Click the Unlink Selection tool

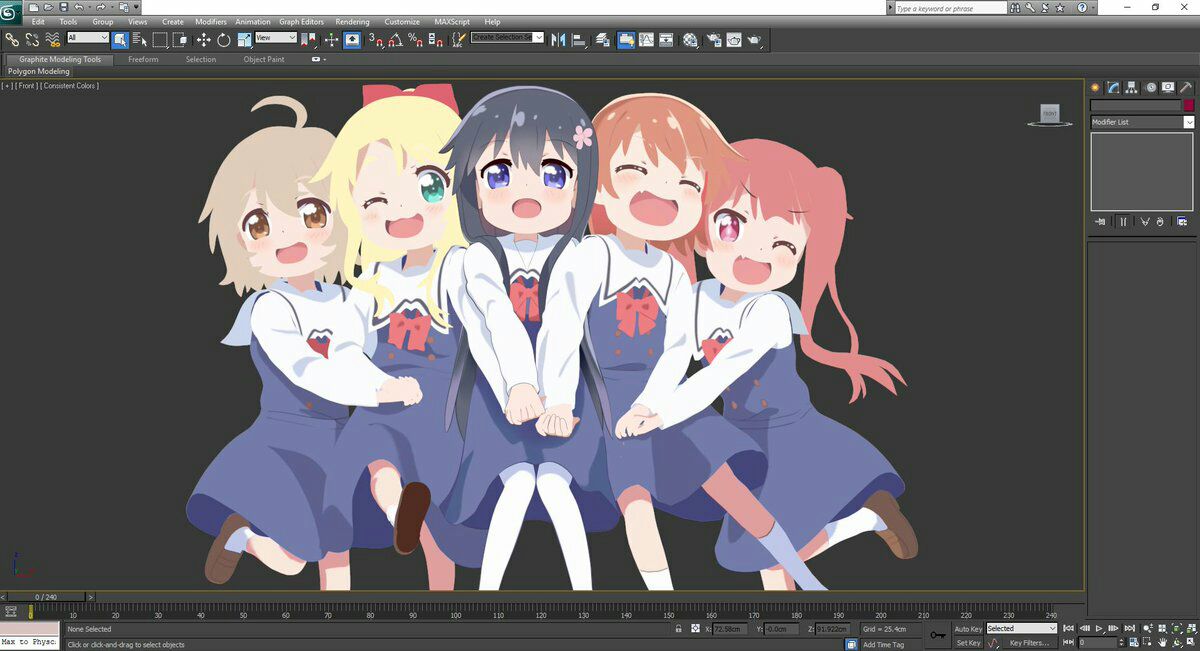point(32,40)
